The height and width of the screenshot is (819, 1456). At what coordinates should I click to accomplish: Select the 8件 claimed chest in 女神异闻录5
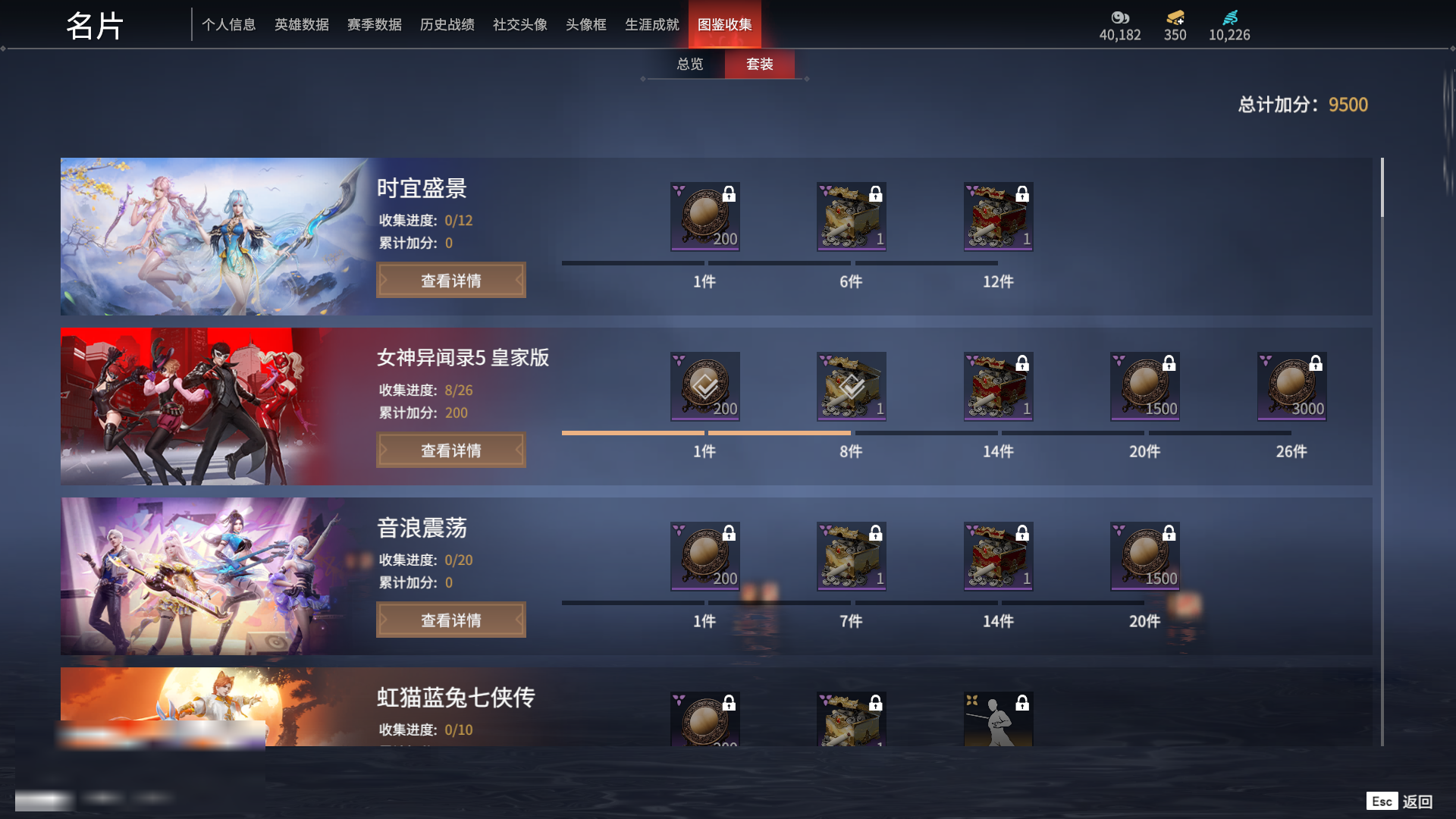point(851,386)
